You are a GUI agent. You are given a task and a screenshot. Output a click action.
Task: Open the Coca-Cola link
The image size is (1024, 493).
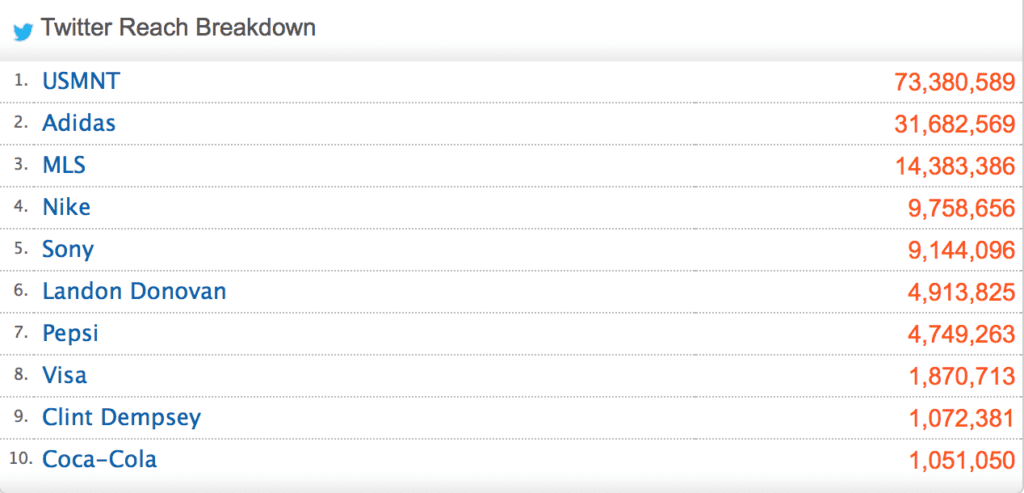coord(100,460)
